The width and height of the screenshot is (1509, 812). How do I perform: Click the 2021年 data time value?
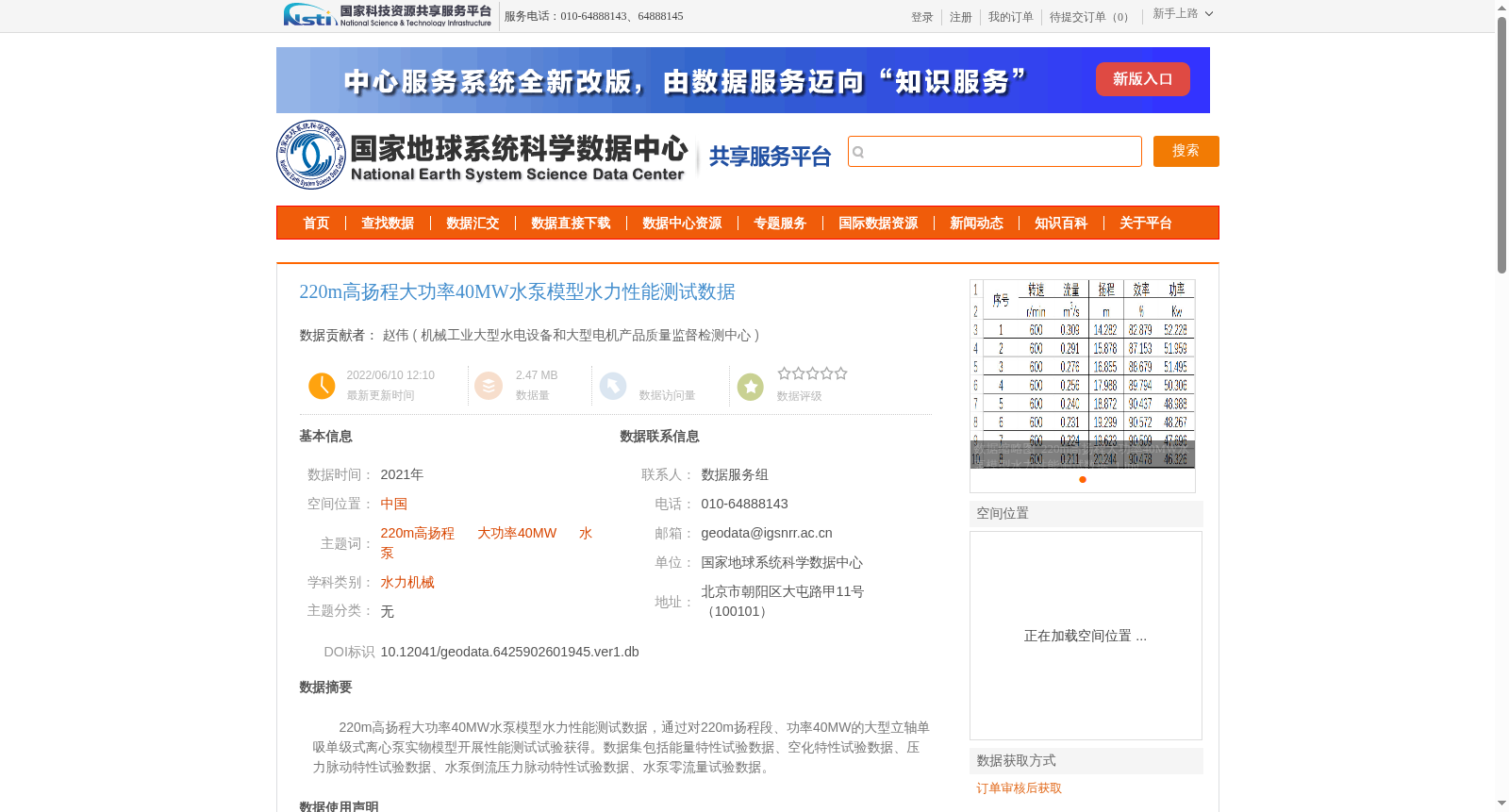tap(402, 475)
